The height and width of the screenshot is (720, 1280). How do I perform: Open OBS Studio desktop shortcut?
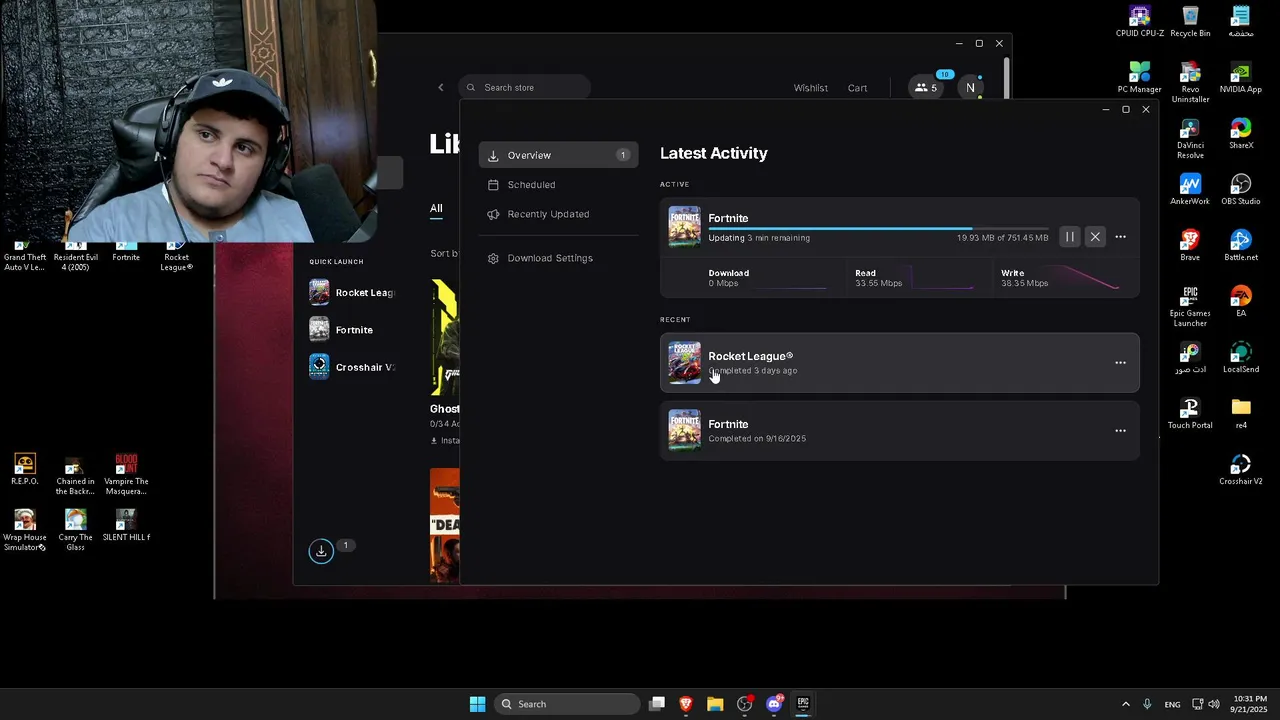(1241, 189)
